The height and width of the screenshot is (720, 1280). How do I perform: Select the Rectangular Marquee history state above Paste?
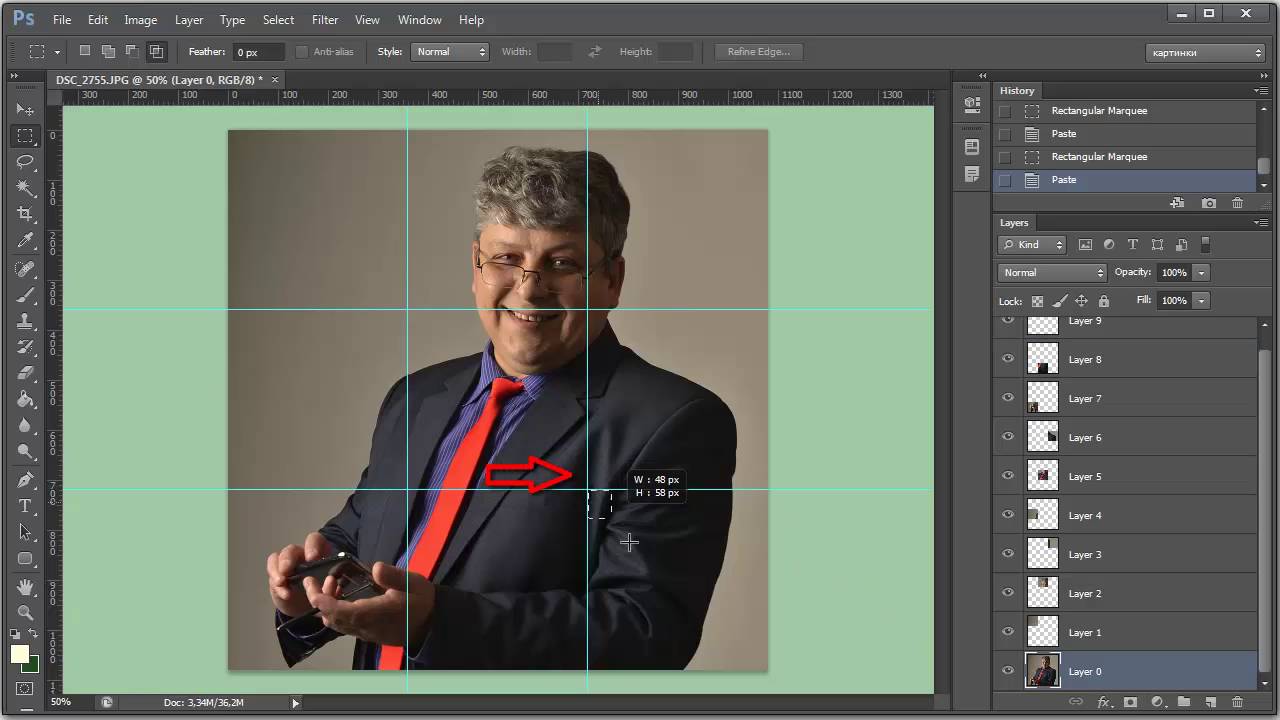[x=1098, y=157]
